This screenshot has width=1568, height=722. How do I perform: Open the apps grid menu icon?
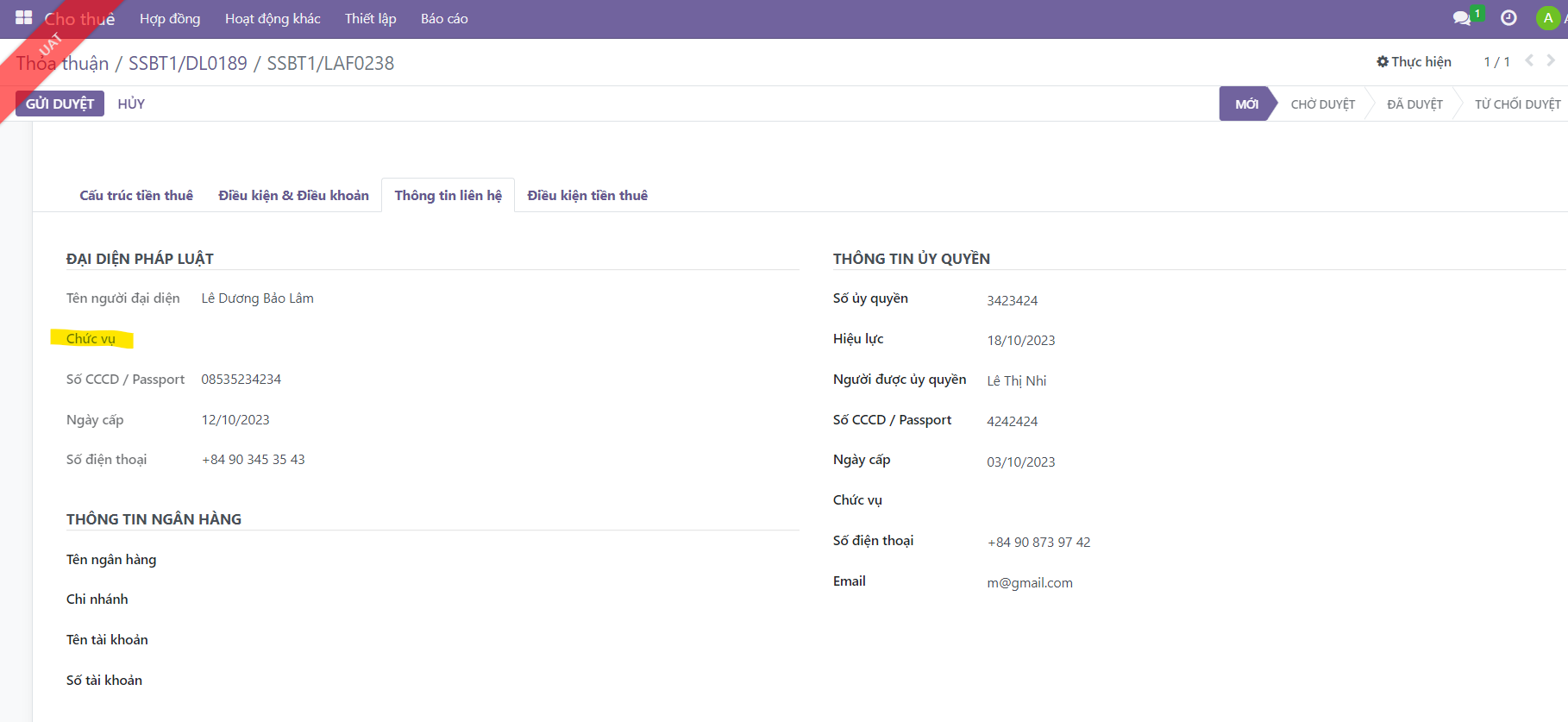point(23,18)
